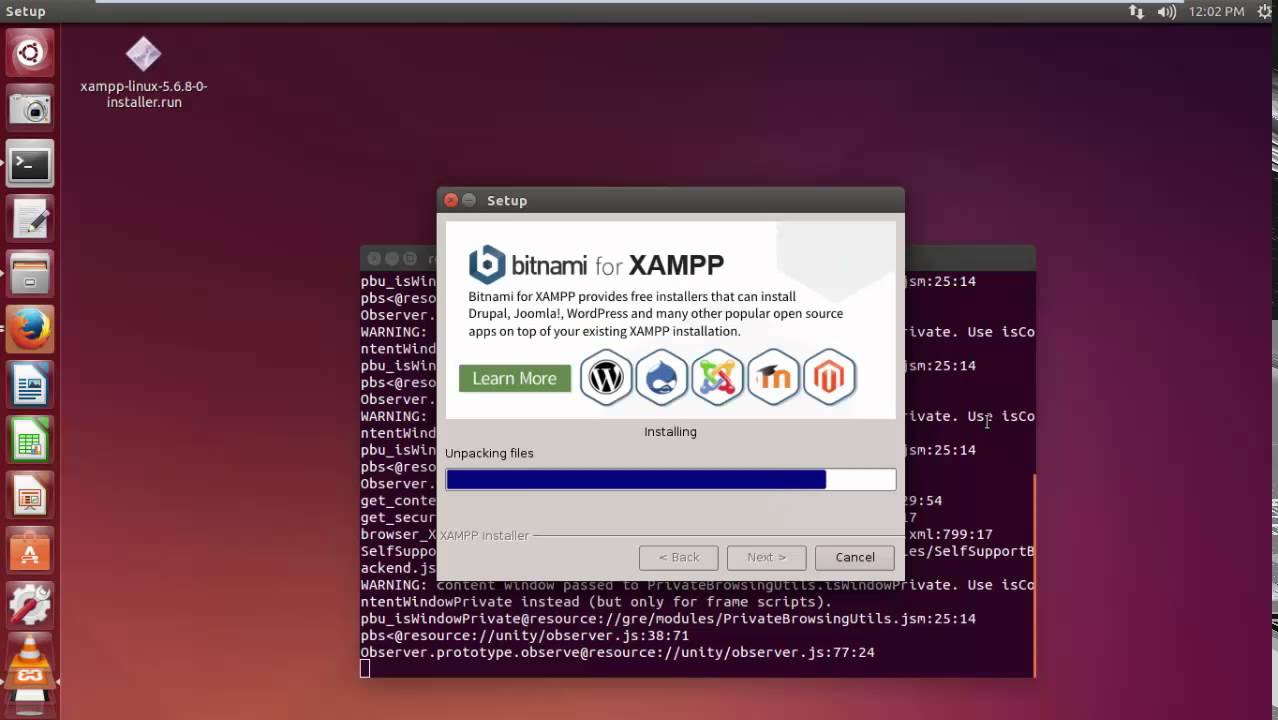Click the 'XAMPP Installer' footer label
This screenshot has width=1278, height=720.
point(485,535)
